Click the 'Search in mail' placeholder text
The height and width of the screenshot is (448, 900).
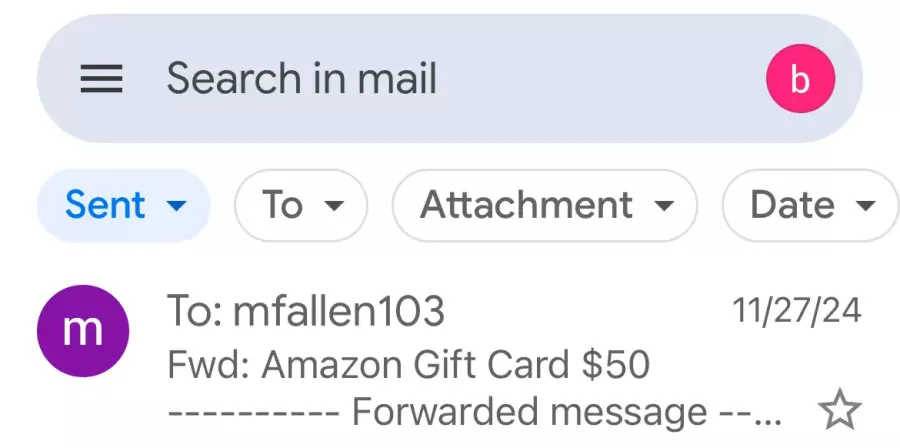[x=302, y=78]
